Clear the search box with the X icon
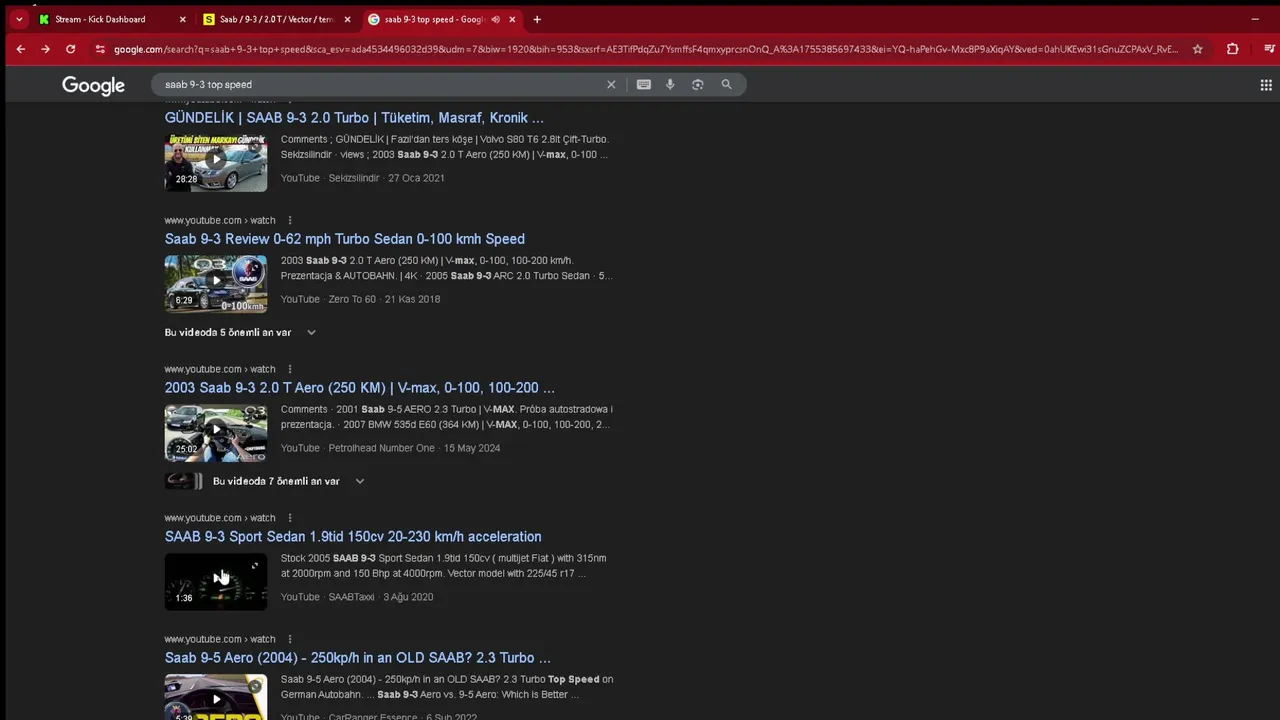This screenshot has height=720, width=1280. 611,85
